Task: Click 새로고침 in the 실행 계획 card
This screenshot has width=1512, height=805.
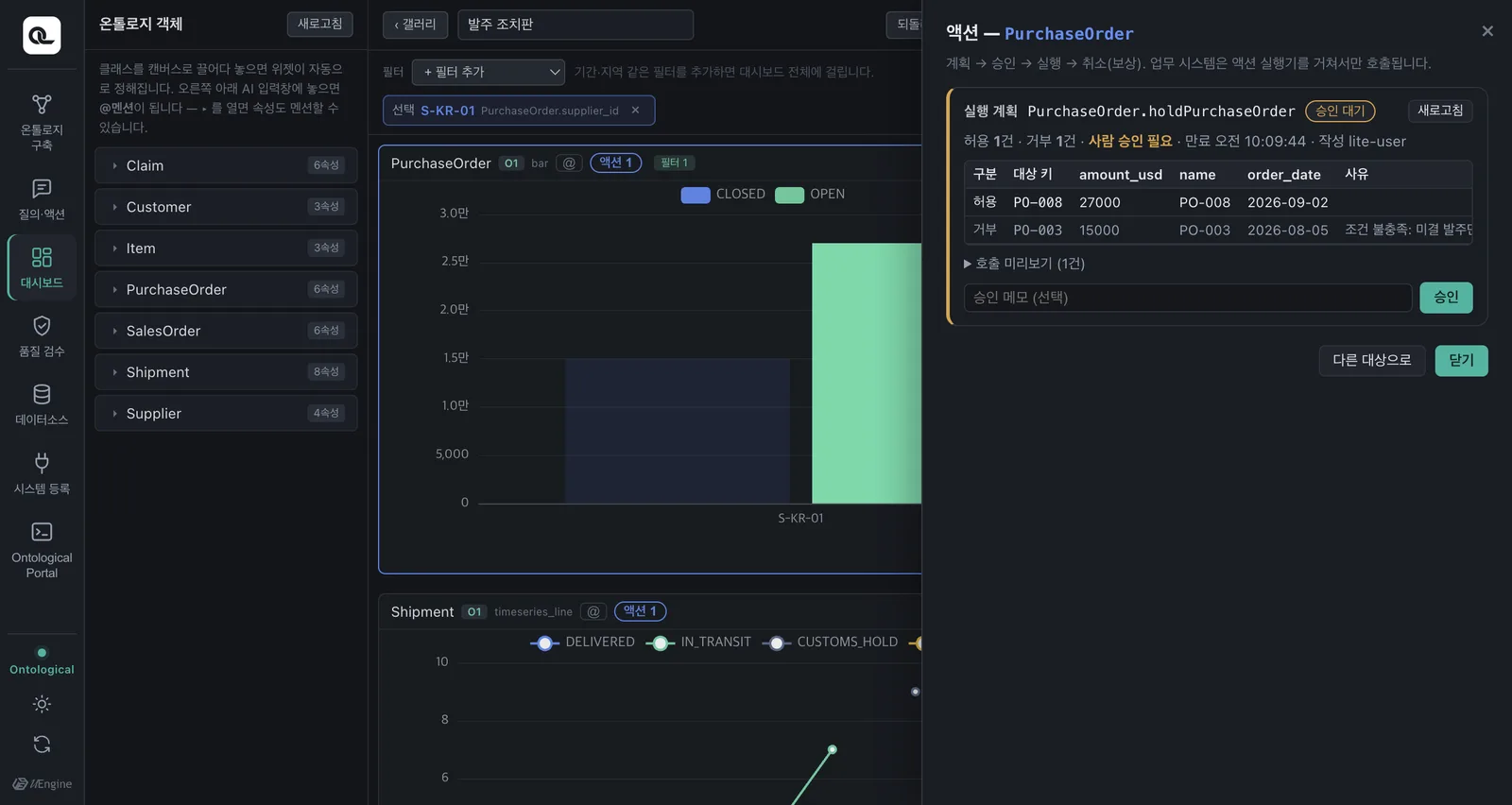Action: click(x=1440, y=111)
